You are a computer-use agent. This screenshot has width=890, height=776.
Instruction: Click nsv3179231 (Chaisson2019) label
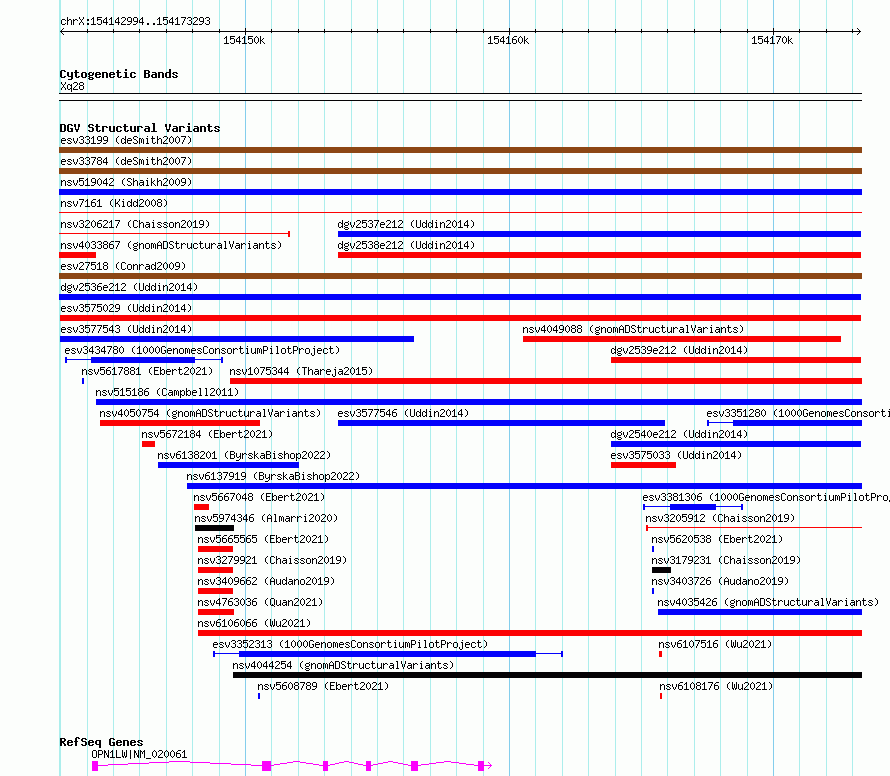[x=727, y=560]
